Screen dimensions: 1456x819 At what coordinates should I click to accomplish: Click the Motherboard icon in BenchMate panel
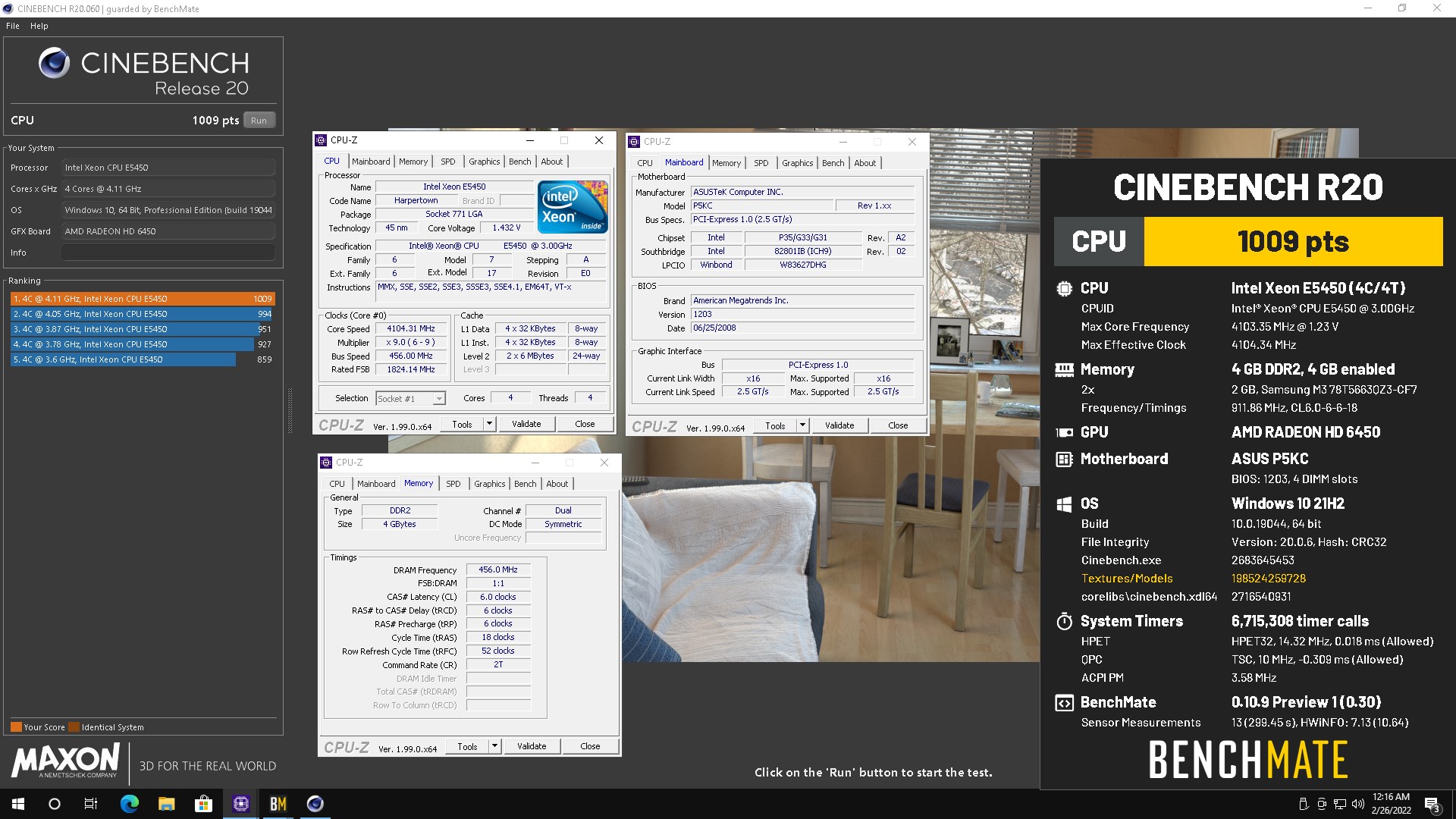point(1064,459)
